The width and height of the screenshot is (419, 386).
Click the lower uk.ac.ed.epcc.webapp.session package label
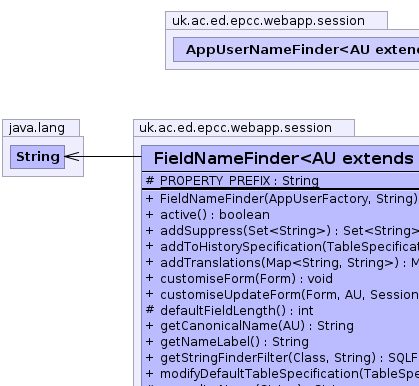pyautogui.click(x=235, y=128)
